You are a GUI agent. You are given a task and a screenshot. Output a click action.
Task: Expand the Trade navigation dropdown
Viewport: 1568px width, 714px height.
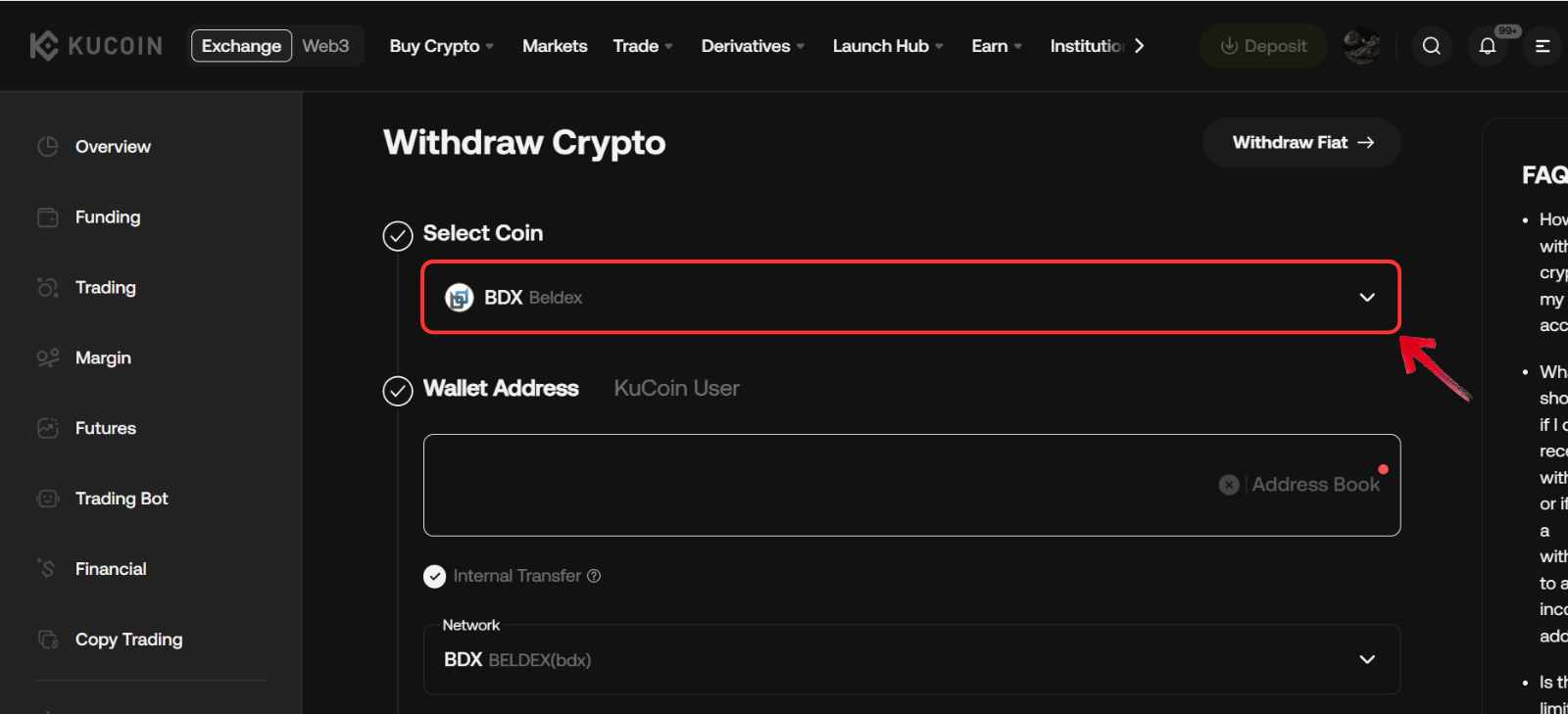coord(642,45)
